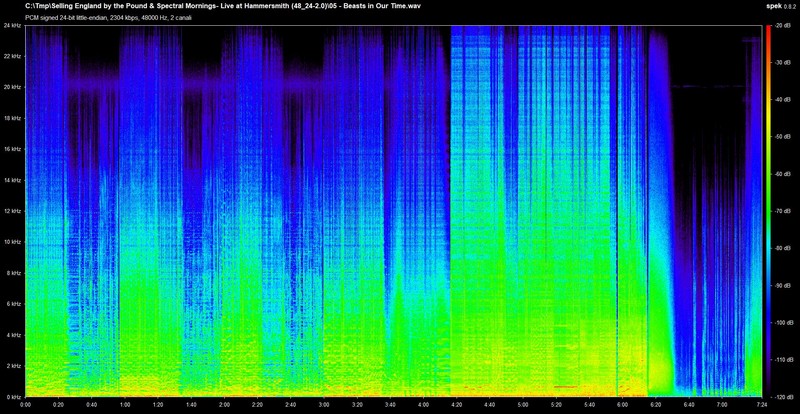Pick the '-110 dB' scale label

[782, 360]
